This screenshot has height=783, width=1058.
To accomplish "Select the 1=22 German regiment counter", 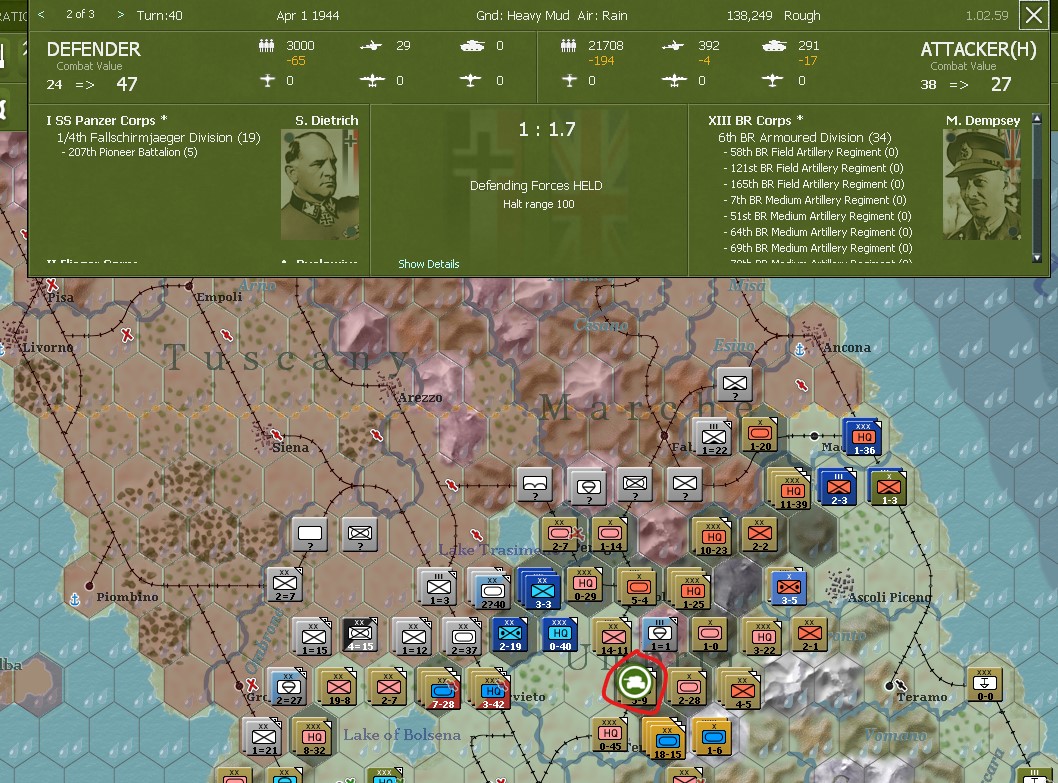I will (713, 437).
